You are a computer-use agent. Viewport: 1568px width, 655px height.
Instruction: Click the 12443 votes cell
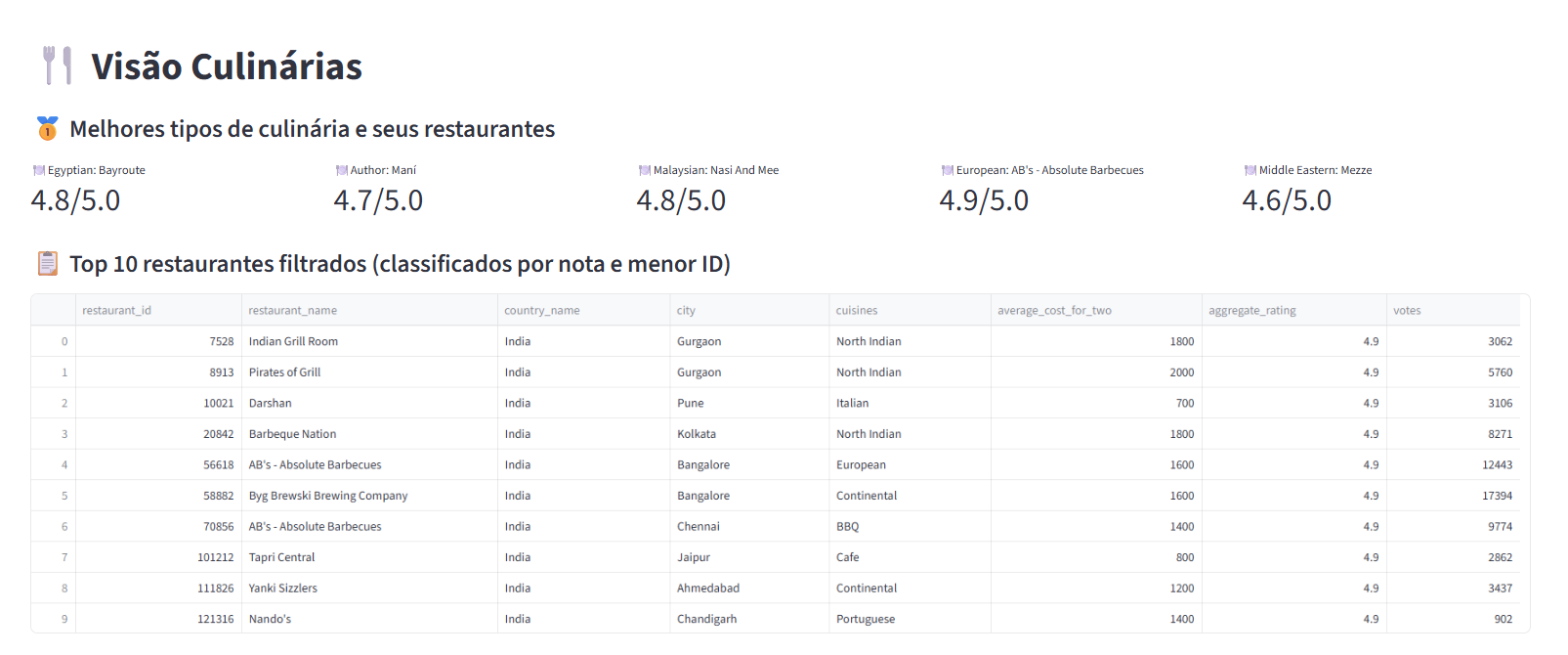click(1454, 464)
